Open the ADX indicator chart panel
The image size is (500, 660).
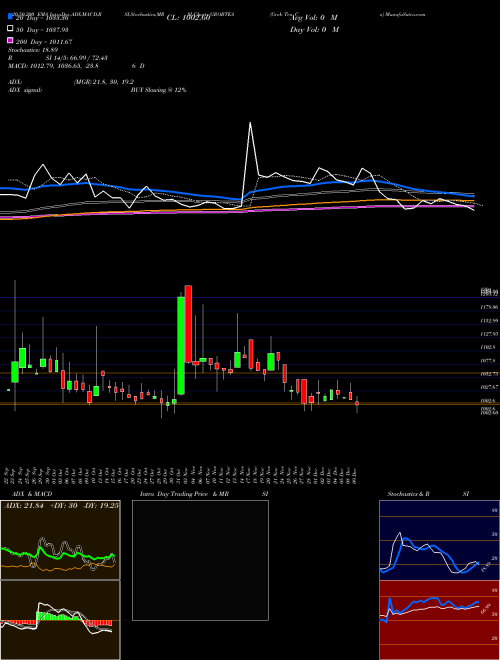pyautogui.click(x=60, y=540)
